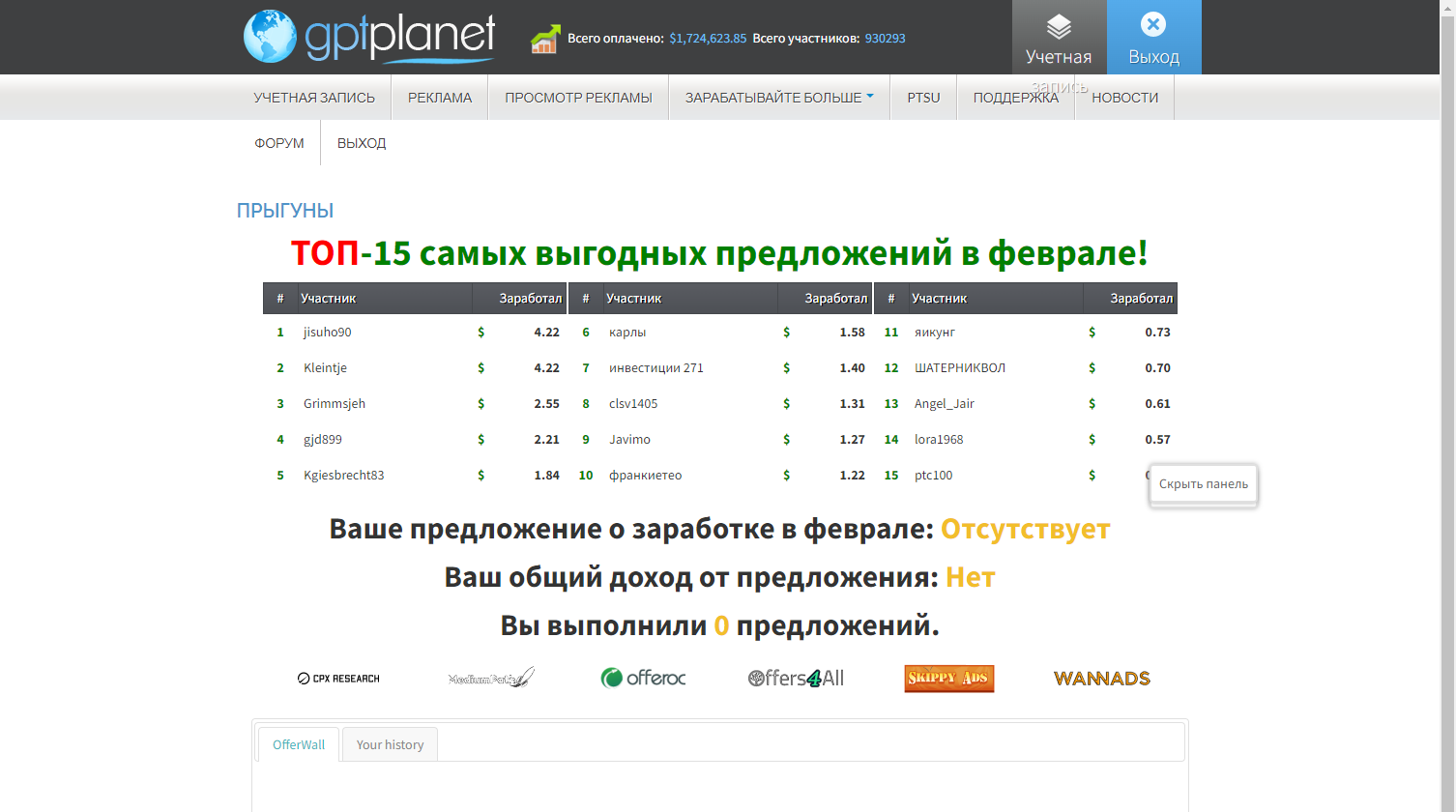The image size is (1456, 812).
Task: Select participant jisuho90 in the table
Action: [x=328, y=332]
